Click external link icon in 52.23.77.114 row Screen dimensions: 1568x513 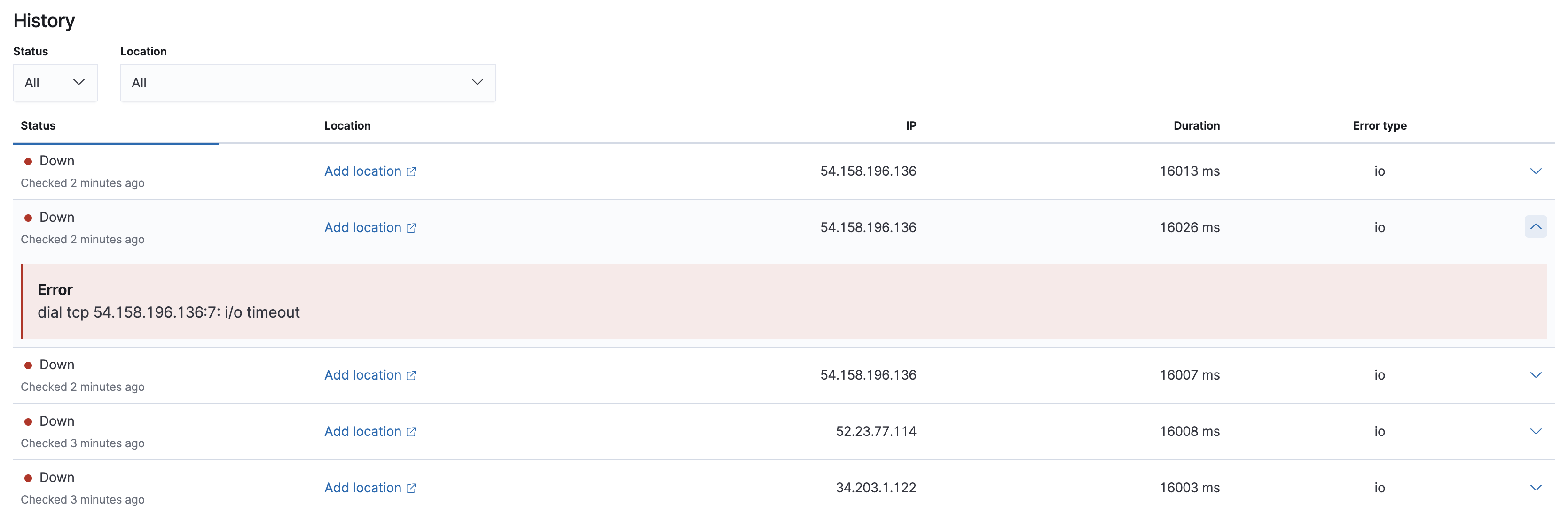click(x=411, y=431)
